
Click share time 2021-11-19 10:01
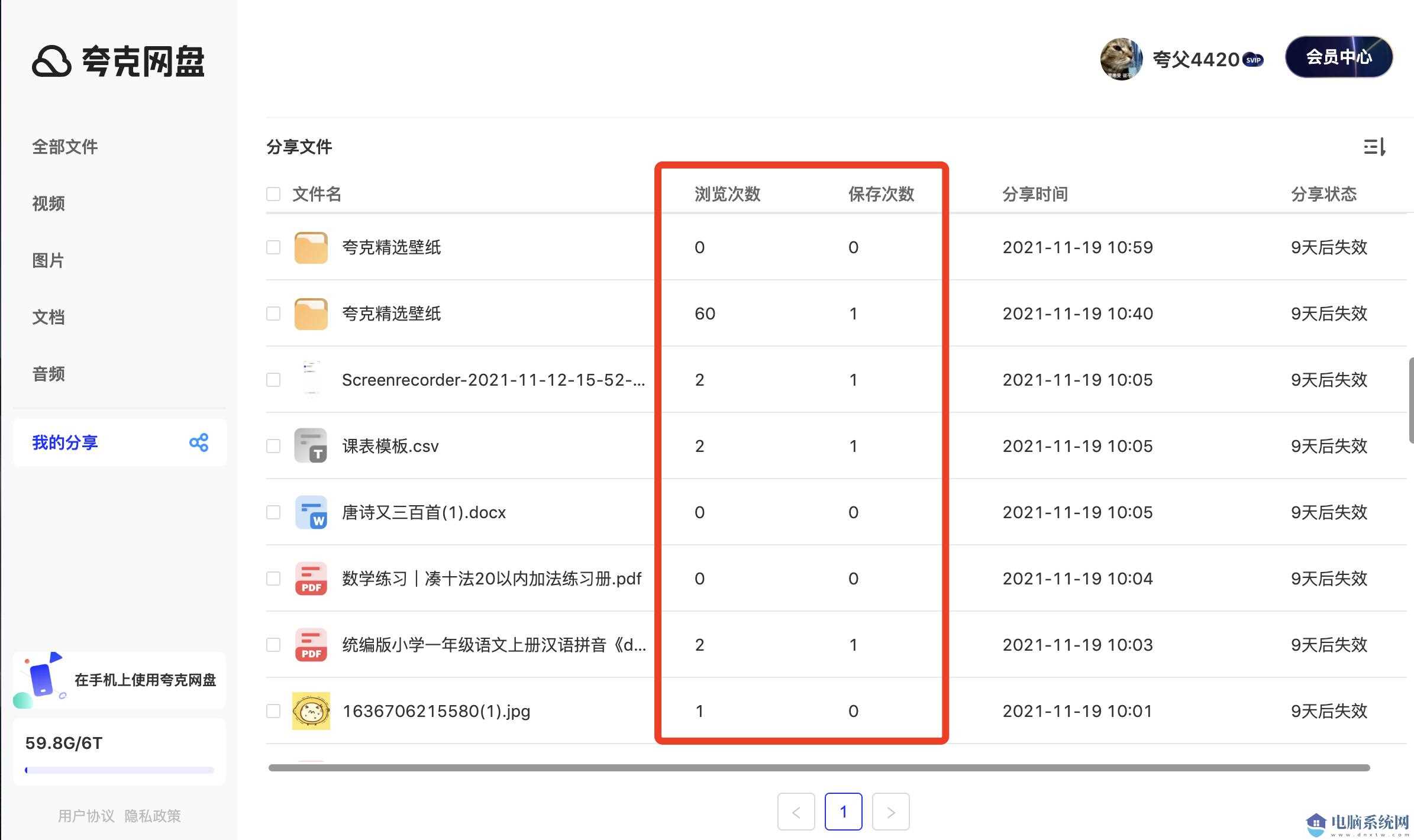[1078, 711]
